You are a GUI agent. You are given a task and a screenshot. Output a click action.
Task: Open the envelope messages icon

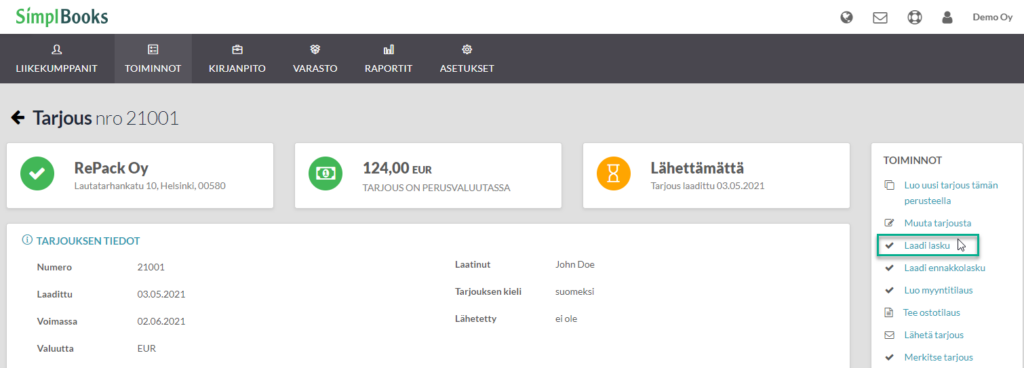[880, 18]
